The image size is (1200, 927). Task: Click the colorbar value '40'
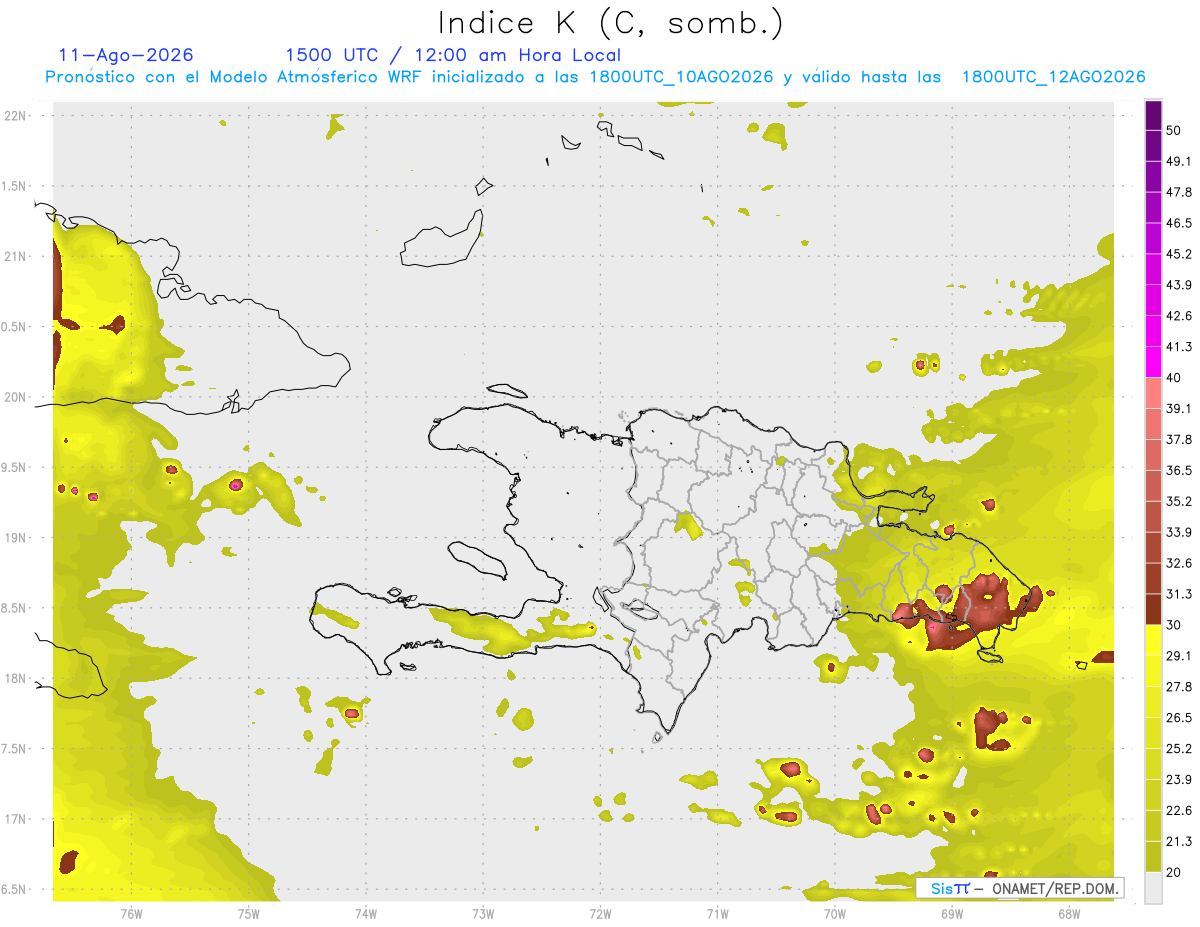1174,378
